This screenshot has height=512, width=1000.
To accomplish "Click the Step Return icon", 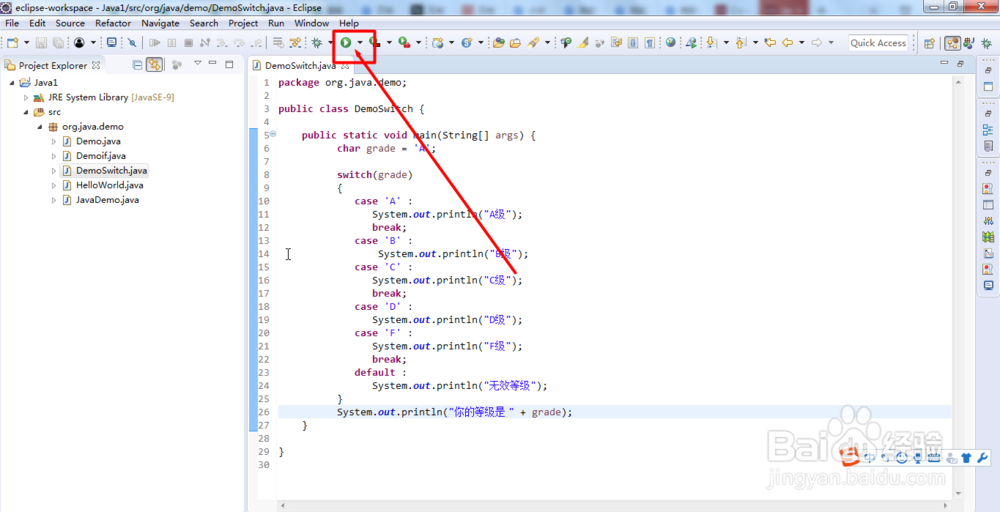I will click(255, 43).
